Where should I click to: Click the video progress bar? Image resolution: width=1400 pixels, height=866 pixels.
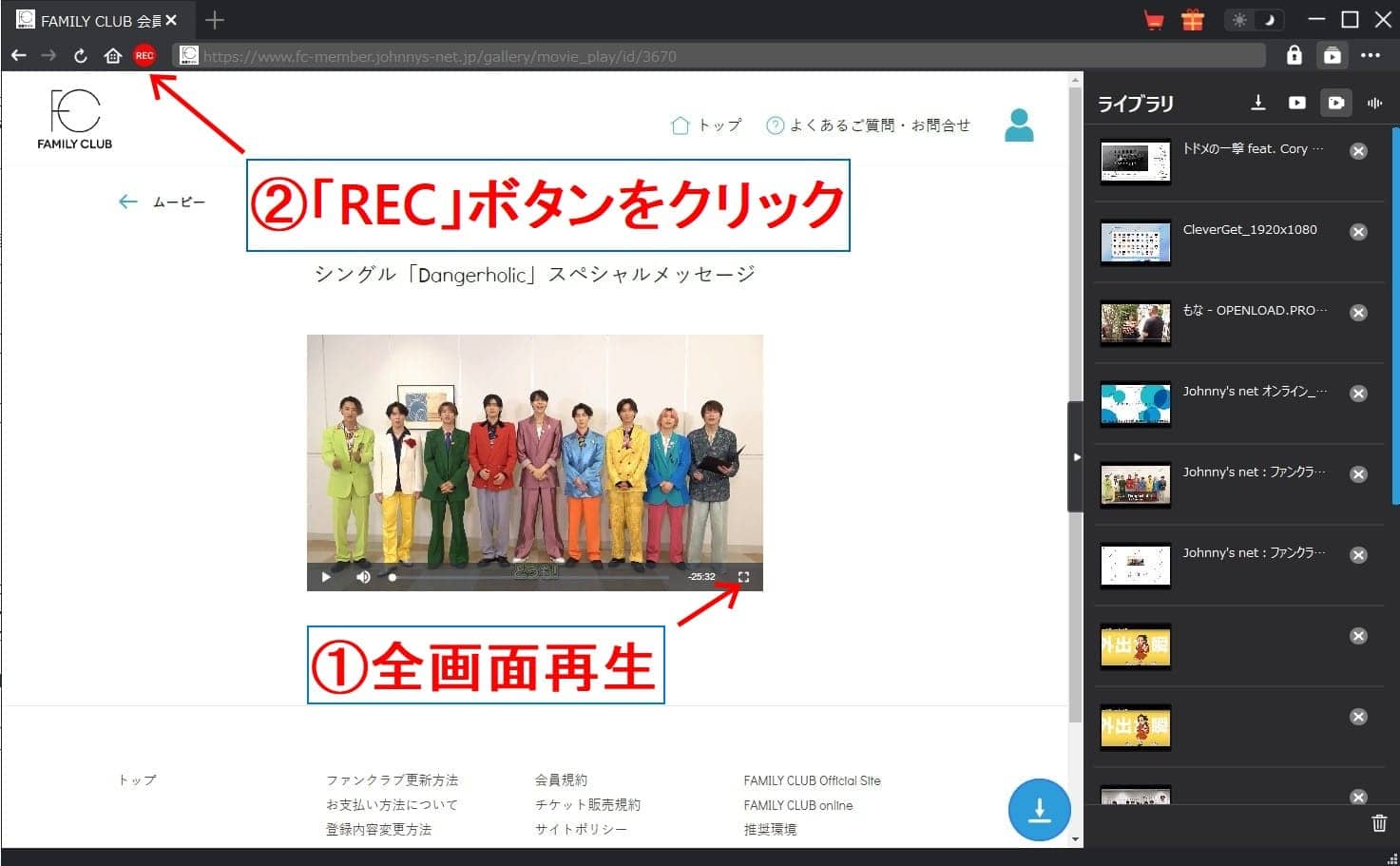click(x=530, y=576)
